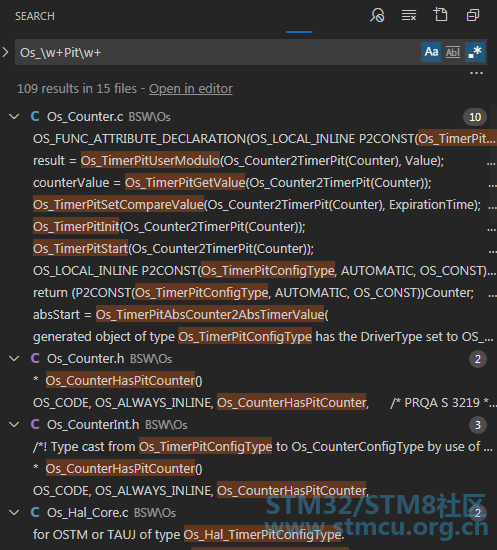Viewport: 497px width, 550px height.
Task: Click the 3 match count badge
Action: (x=478, y=425)
